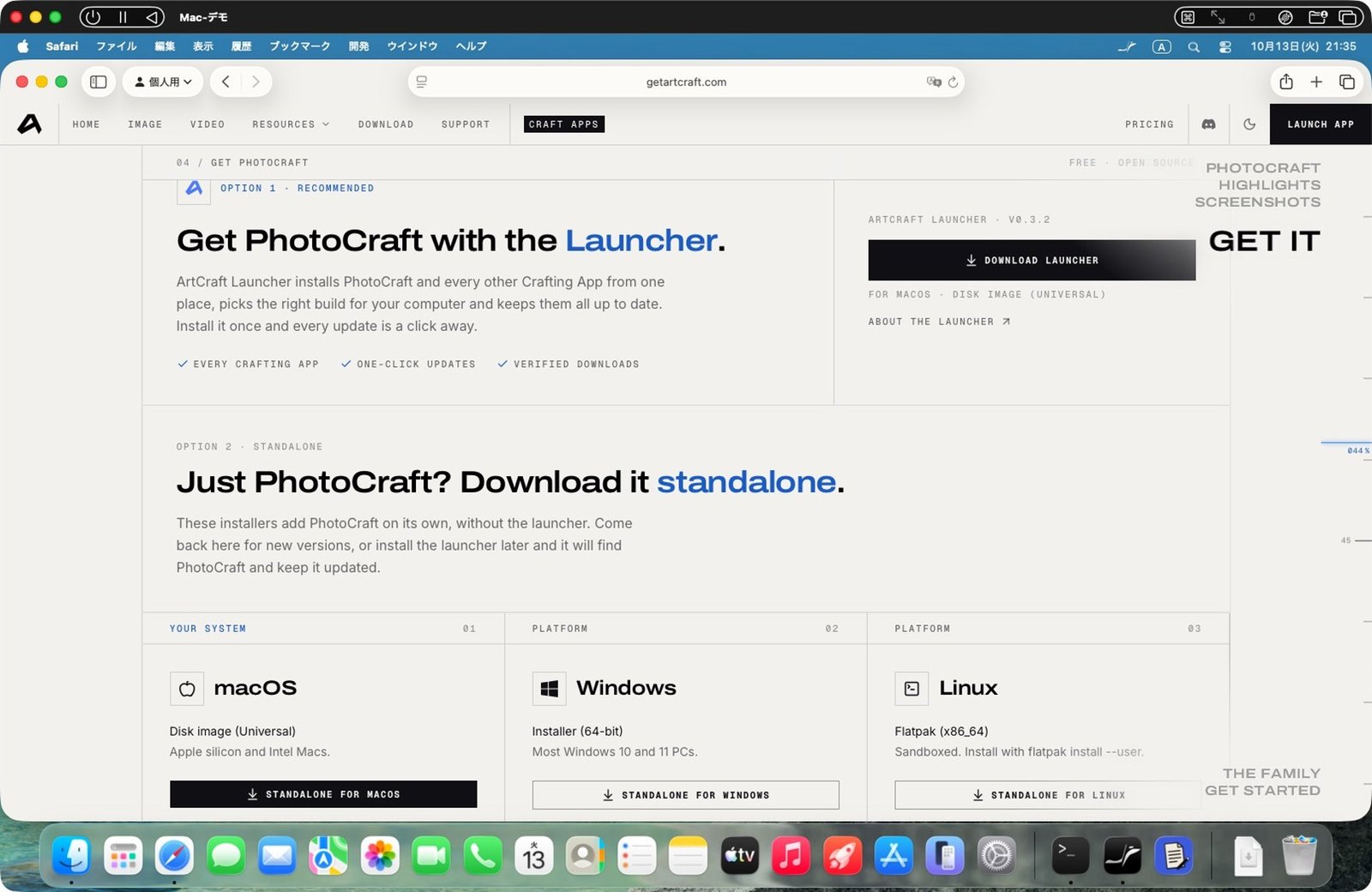The width and height of the screenshot is (1372, 892).
Task: Toggle dark mode moon icon
Action: [1249, 124]
